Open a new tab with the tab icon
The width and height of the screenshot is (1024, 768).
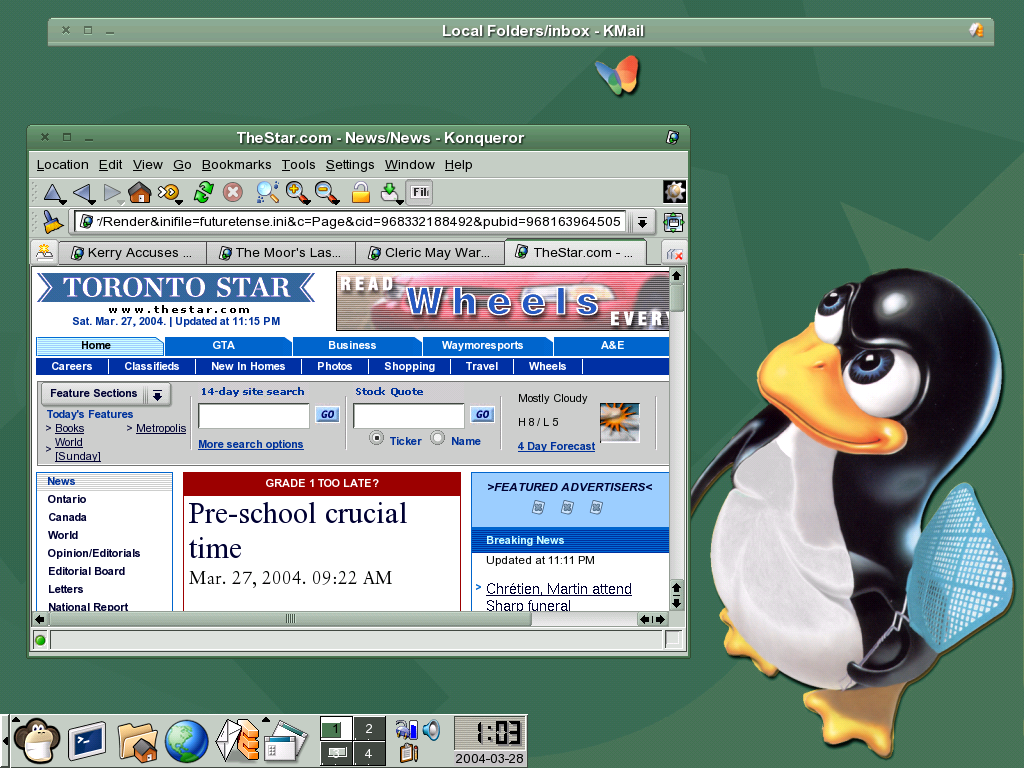coord(44,252)
